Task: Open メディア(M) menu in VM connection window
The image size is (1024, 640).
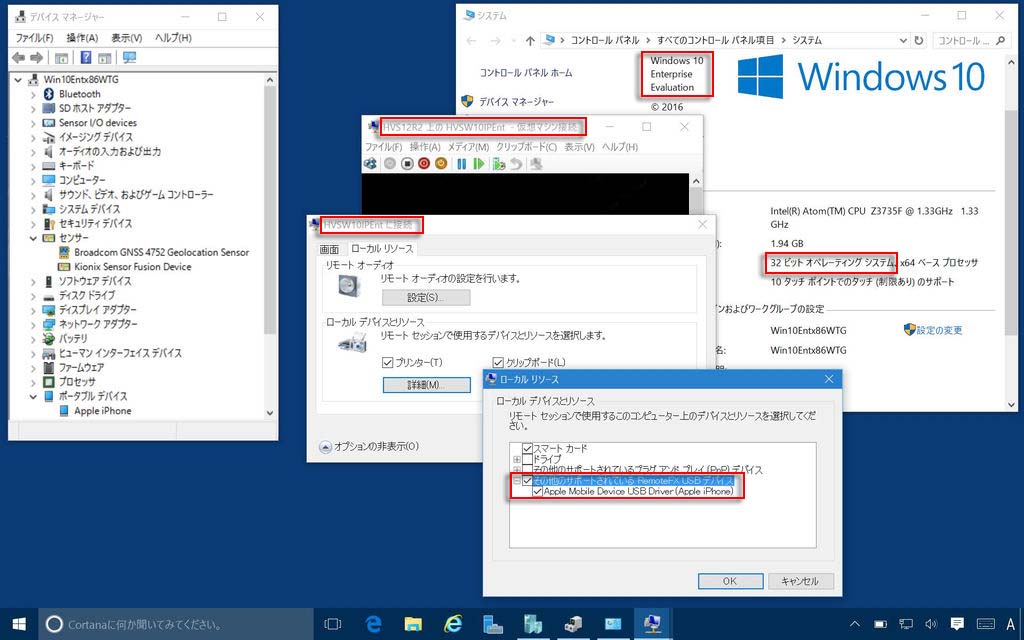Action: pyautogui.click(x=468, y=147)
